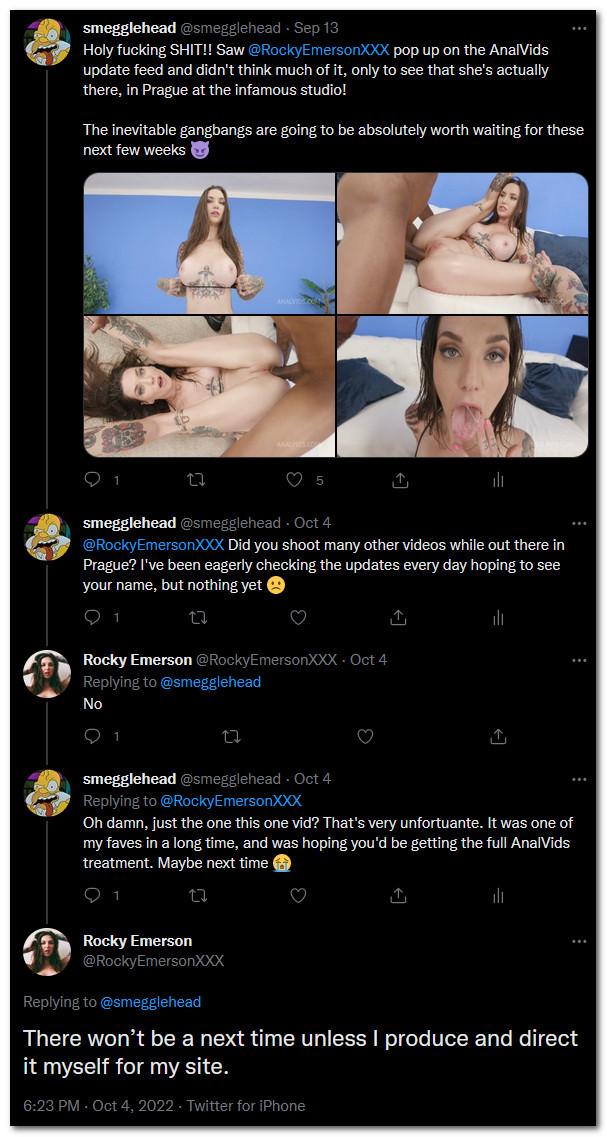Like the Sep 13 tweet with 5 likes

(x=295, y=480)
